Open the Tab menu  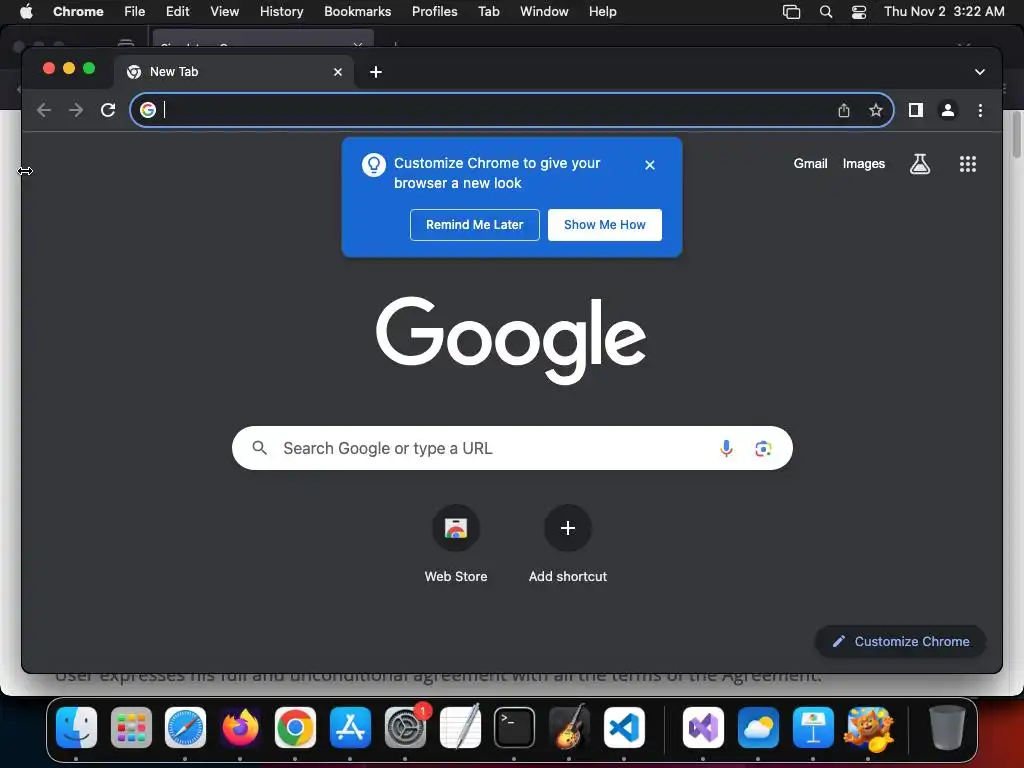click(x=488, y=11)
